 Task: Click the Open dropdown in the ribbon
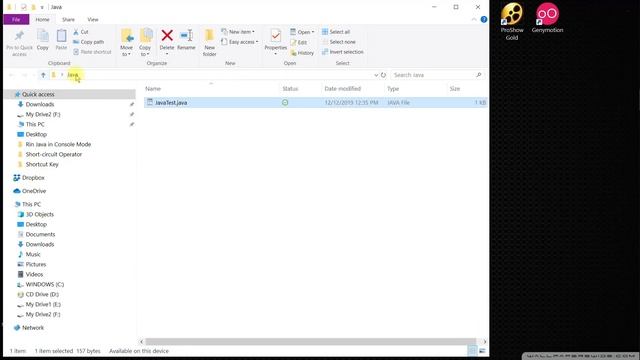[x=302, y=32]
